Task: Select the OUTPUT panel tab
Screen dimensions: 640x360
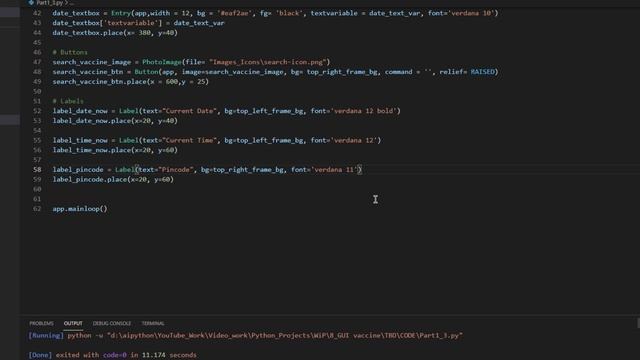Action: [x=73, y=323]
